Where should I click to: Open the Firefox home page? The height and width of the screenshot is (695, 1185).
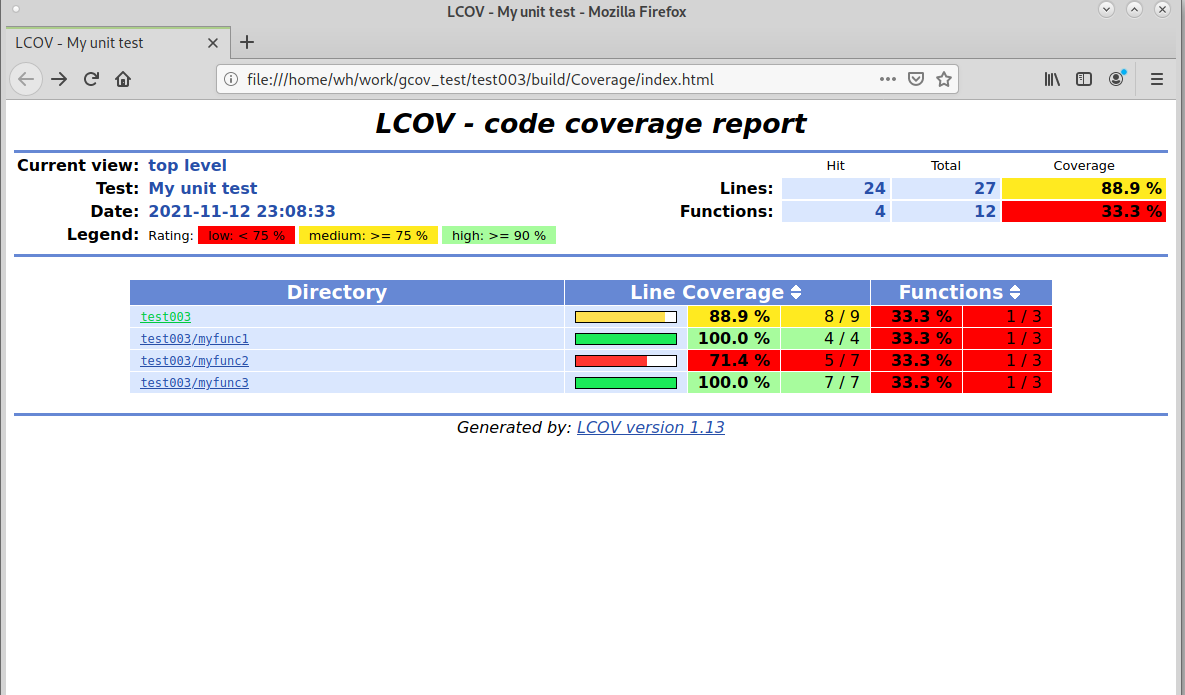123,79
